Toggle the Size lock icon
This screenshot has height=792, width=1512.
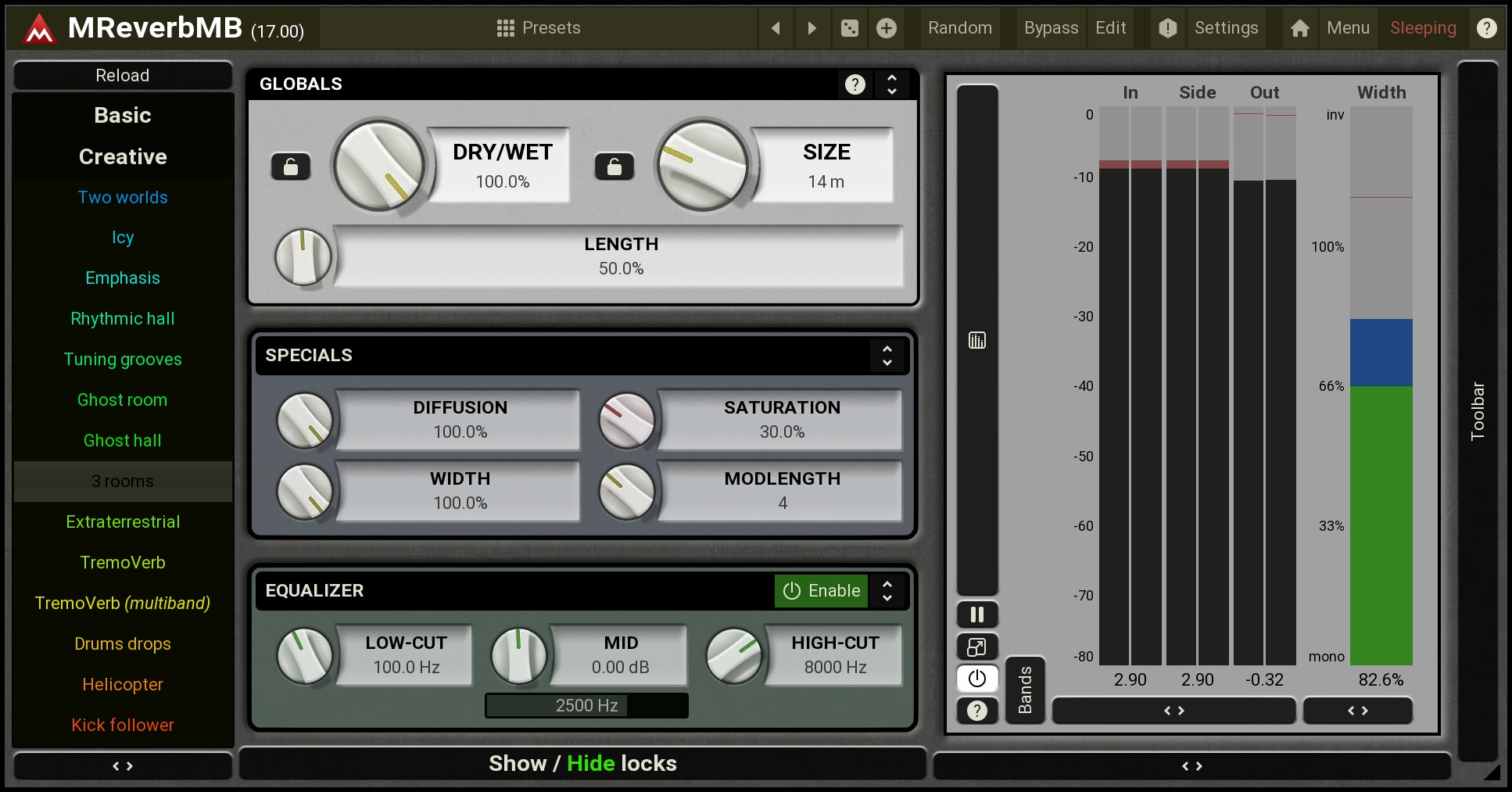pos(614,167)
